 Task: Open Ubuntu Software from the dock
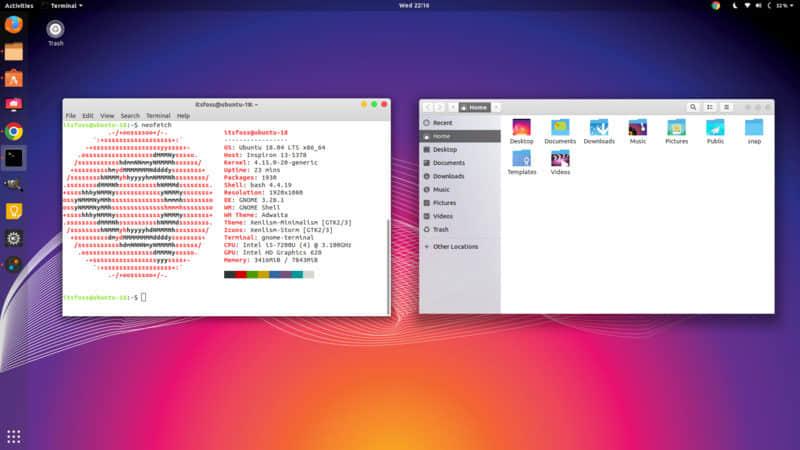click(x=14, y=77)
